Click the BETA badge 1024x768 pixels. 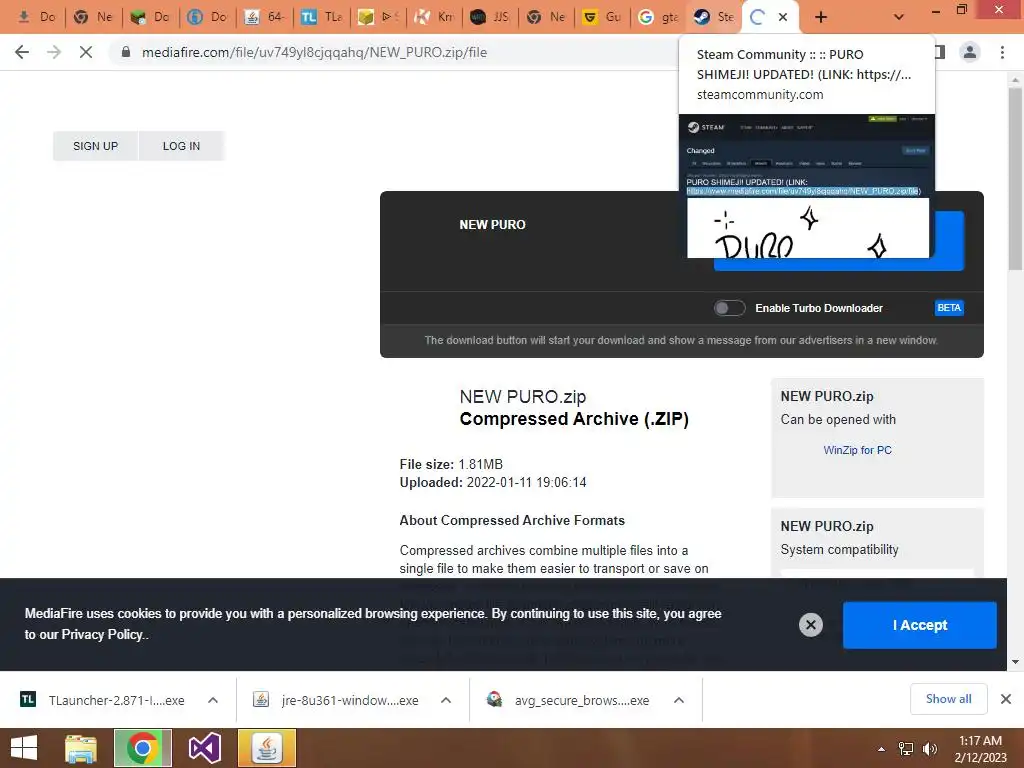pyautogui.click(x=949, y=308)
